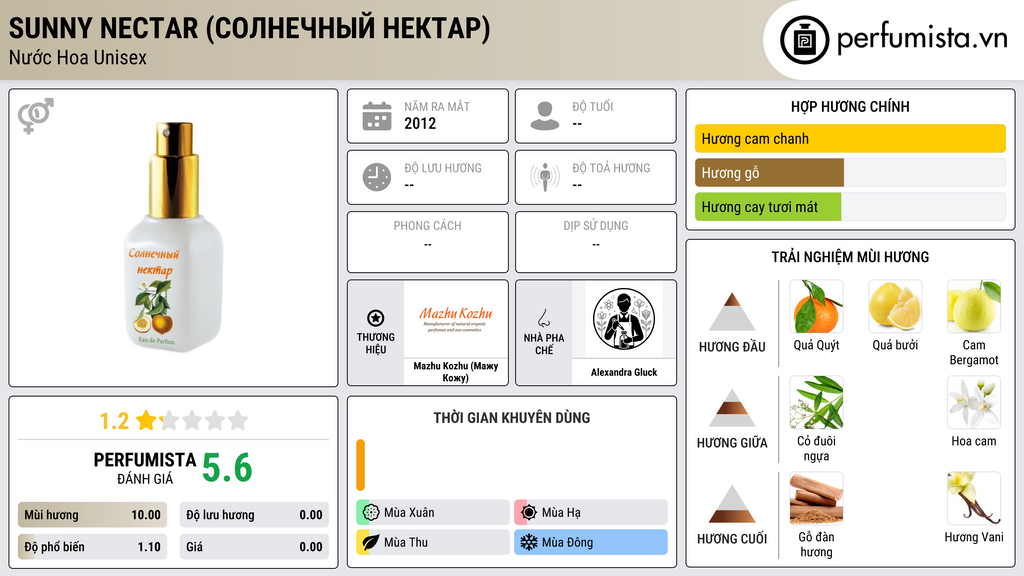Click the Độ lưu hương 0.00 score field
Screen dimensions: 1024x576
click(x=254, y=515)
